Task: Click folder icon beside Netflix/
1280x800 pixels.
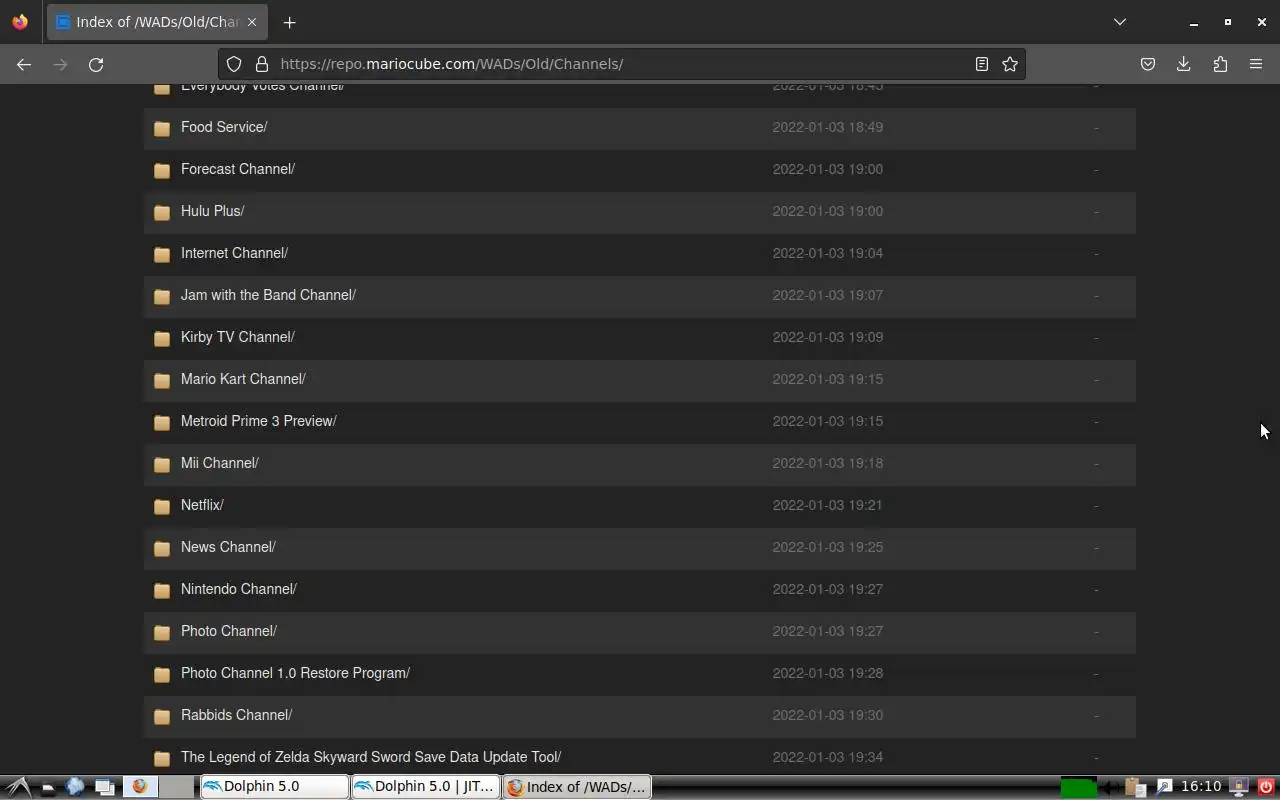Action: [162, 506]
